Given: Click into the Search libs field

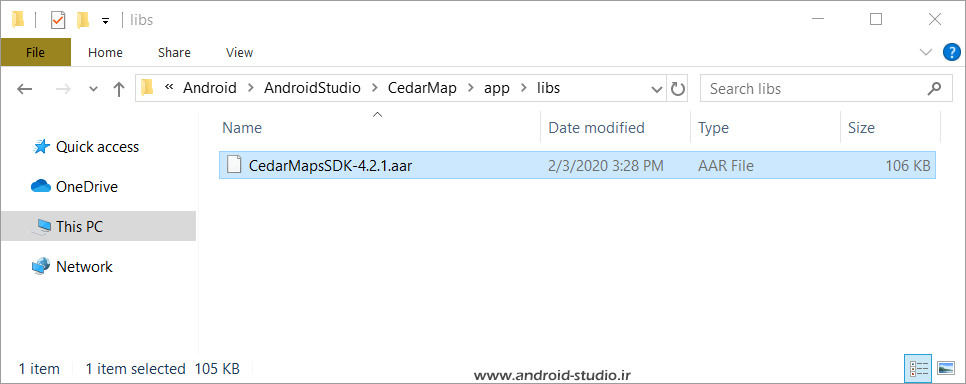Looking at the screenshot, I should pos(813,89).
